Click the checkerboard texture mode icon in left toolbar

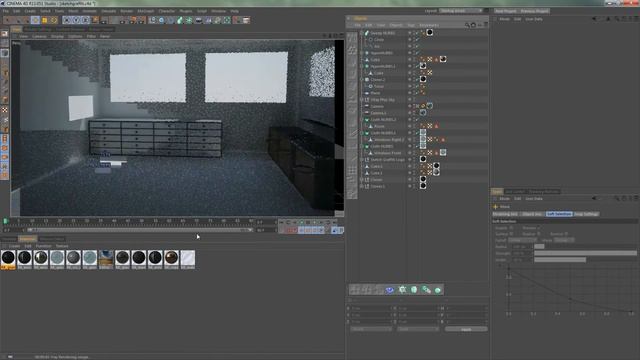(5, 110)
